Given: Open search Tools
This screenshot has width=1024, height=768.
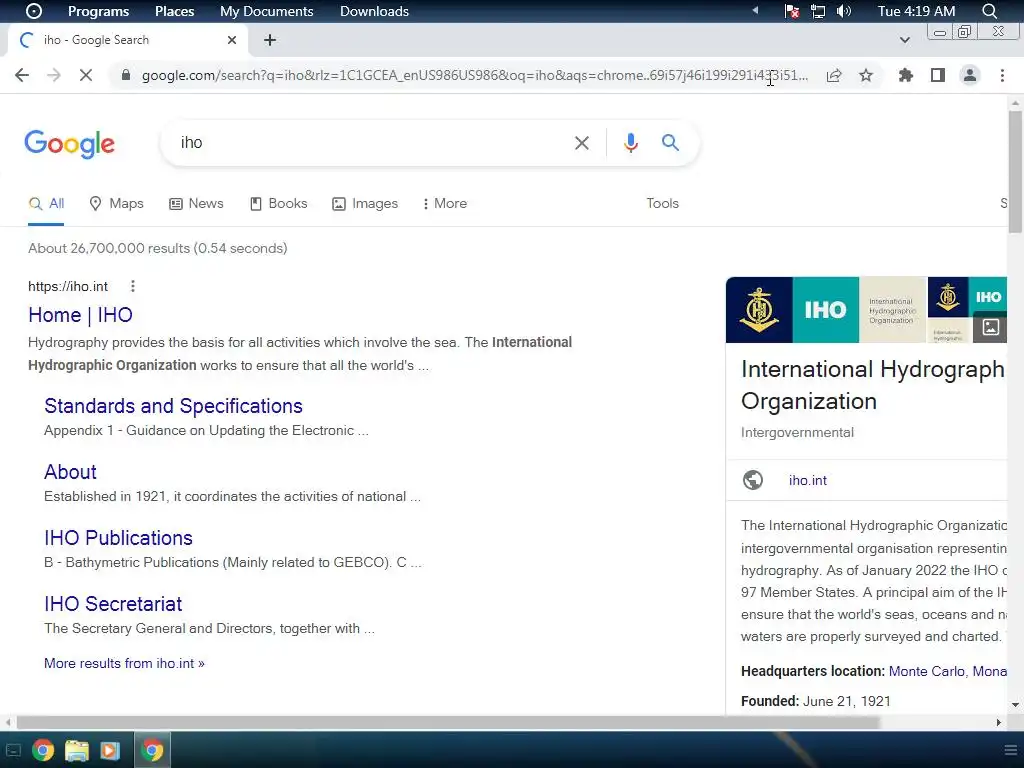Looking at the screenshot, I should (x=662, y=203).
